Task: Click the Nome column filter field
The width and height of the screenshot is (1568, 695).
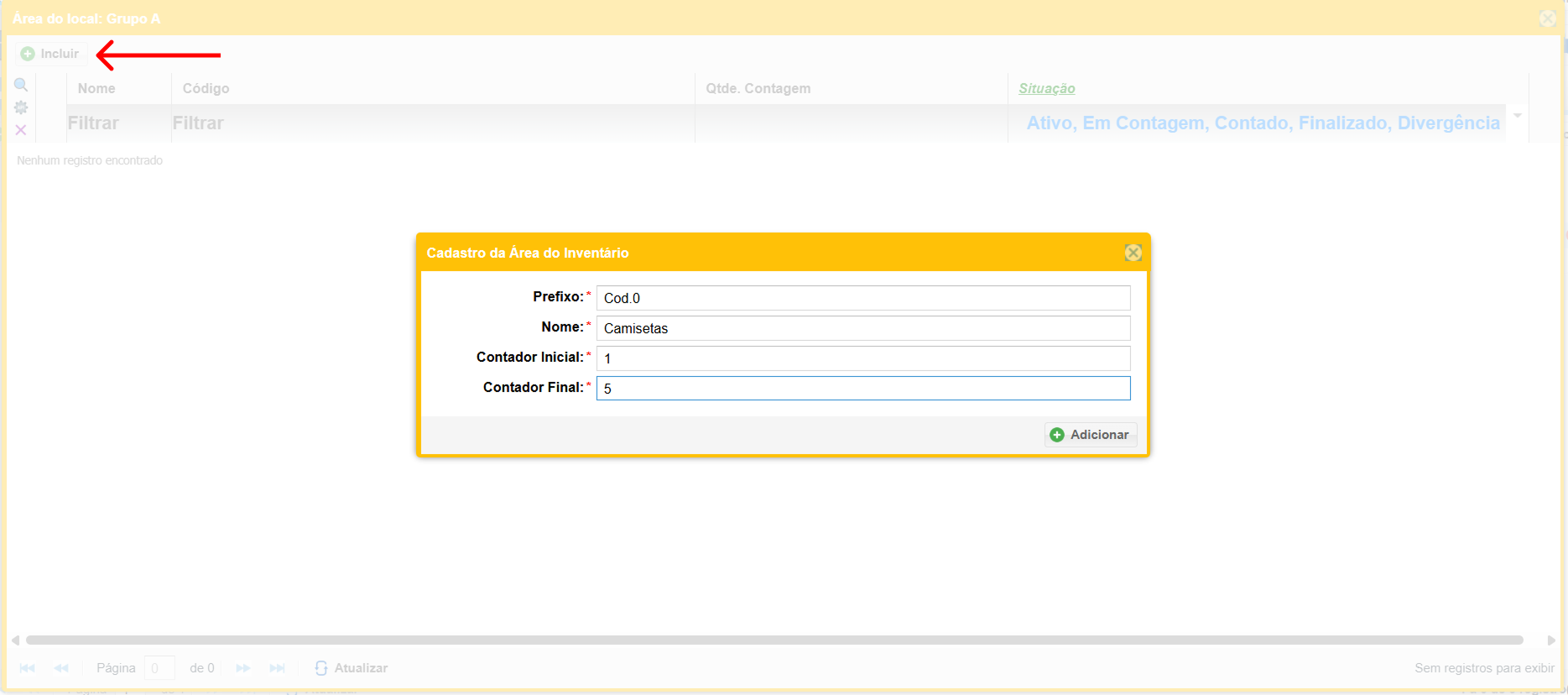Action: [117, 123]
